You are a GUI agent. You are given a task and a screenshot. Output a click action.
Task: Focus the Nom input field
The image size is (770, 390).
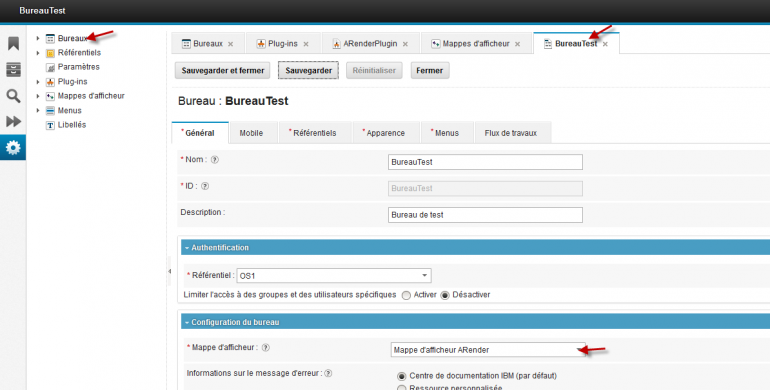coord(485,162)
